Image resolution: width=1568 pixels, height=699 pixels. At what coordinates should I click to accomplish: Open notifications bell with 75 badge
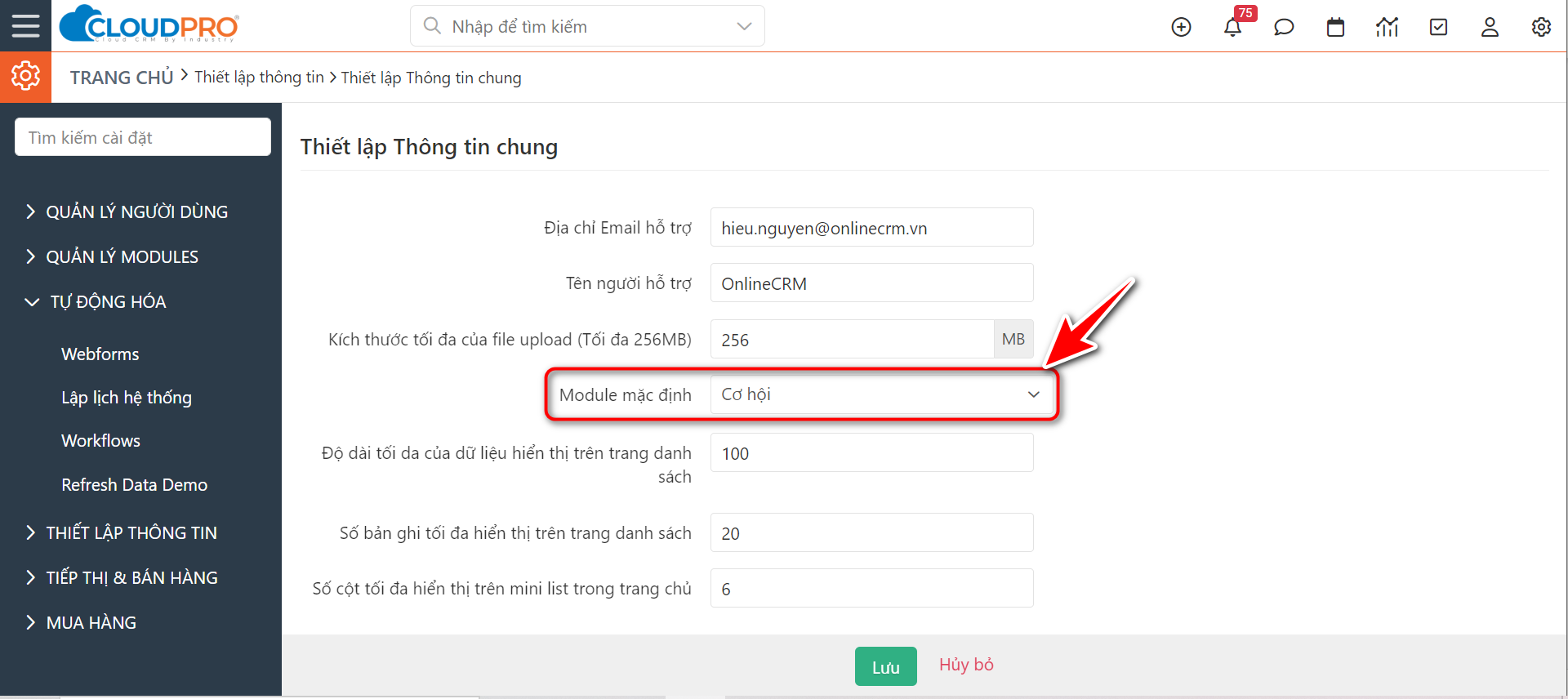1233,27
